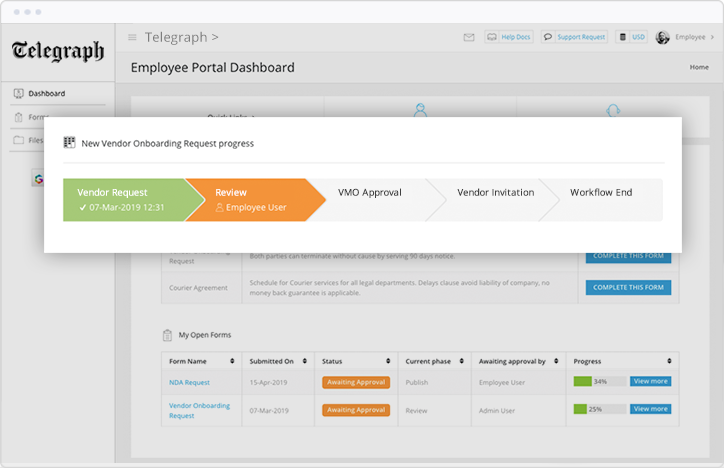Click the 34% progress bar for NDA Request
Viewport: 724px width, 468px height.
[x=598, y=381]
